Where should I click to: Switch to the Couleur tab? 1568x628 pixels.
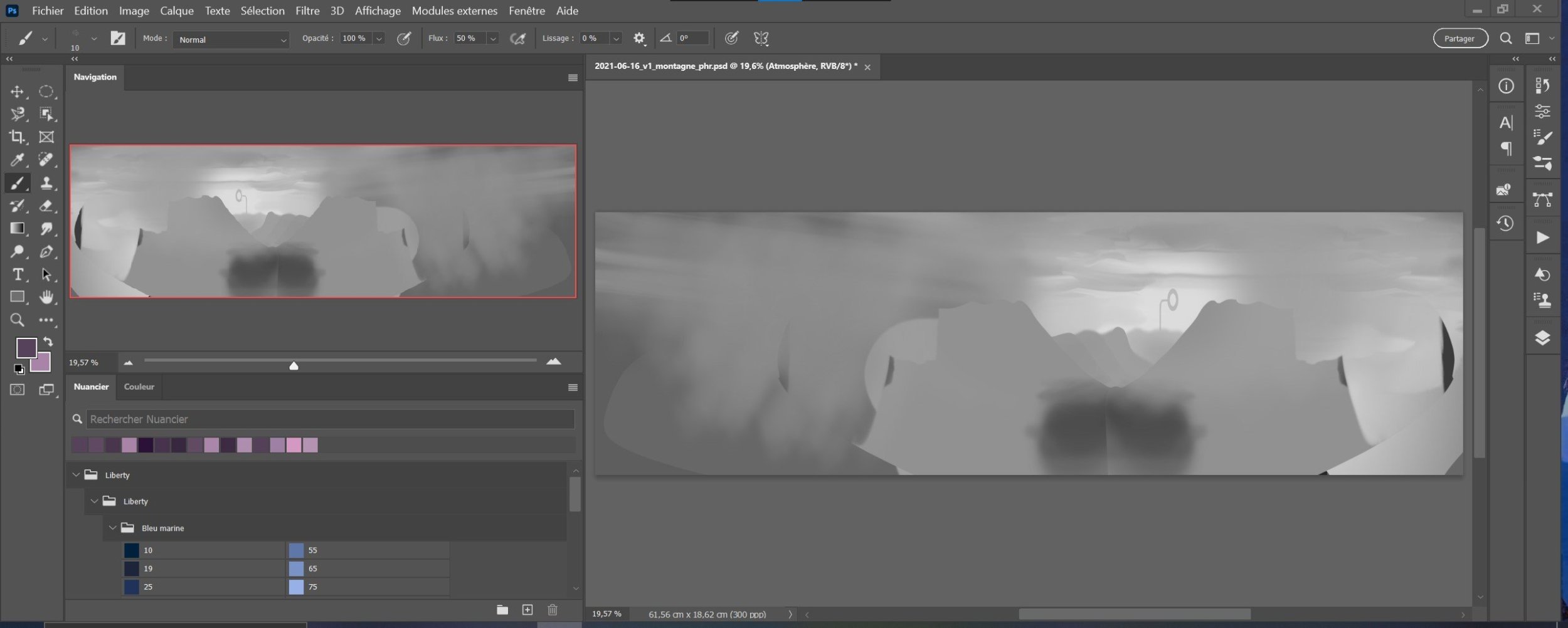coord(139,387)
